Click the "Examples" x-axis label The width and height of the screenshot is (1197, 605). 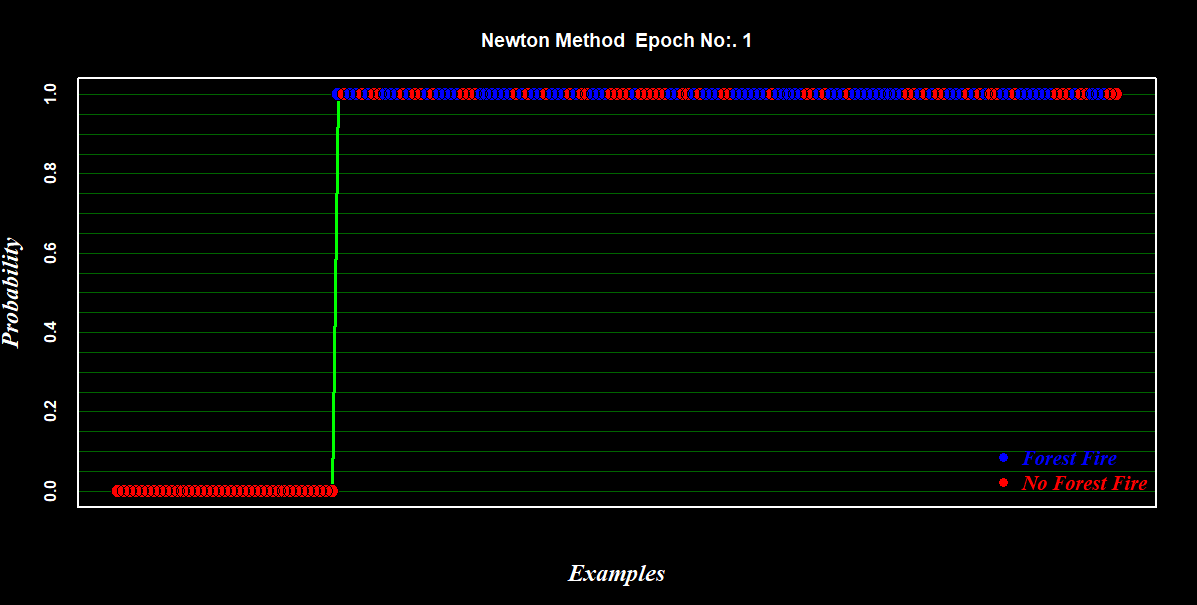pos(616,574)
